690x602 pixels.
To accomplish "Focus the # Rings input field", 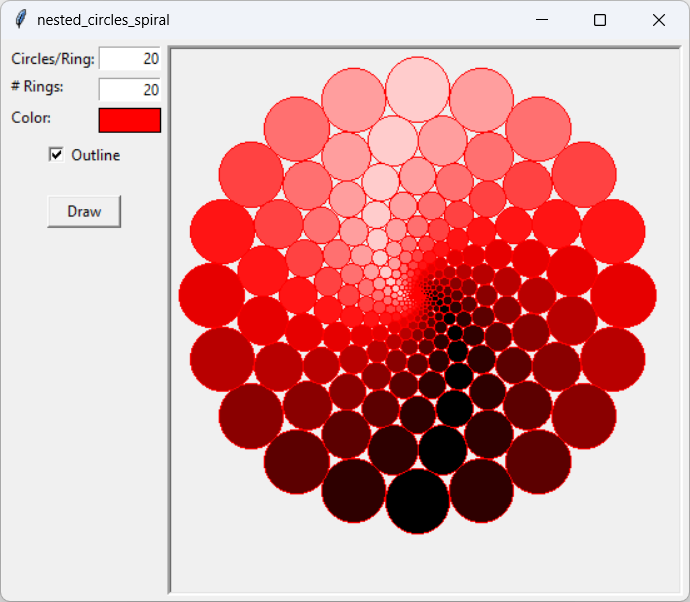I will (x=130, y=89).
